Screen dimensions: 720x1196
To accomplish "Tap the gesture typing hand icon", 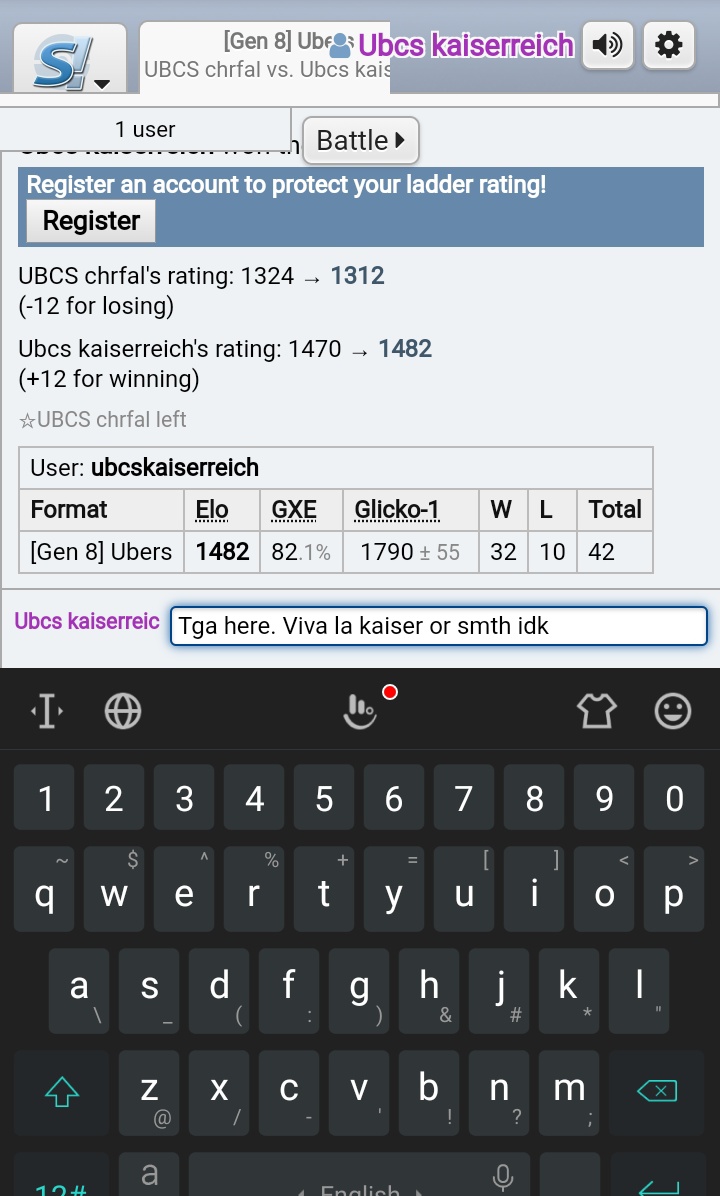I will pos(360,711).
